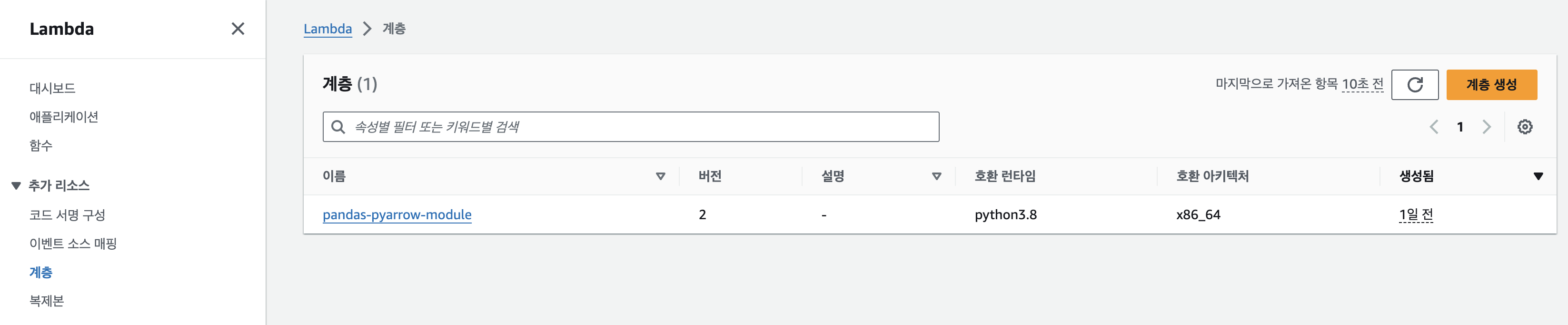This screenshot has width=1568, height=325.
Task: Open pandas-pyarrow-module layer link
Action: coord(397,214)
